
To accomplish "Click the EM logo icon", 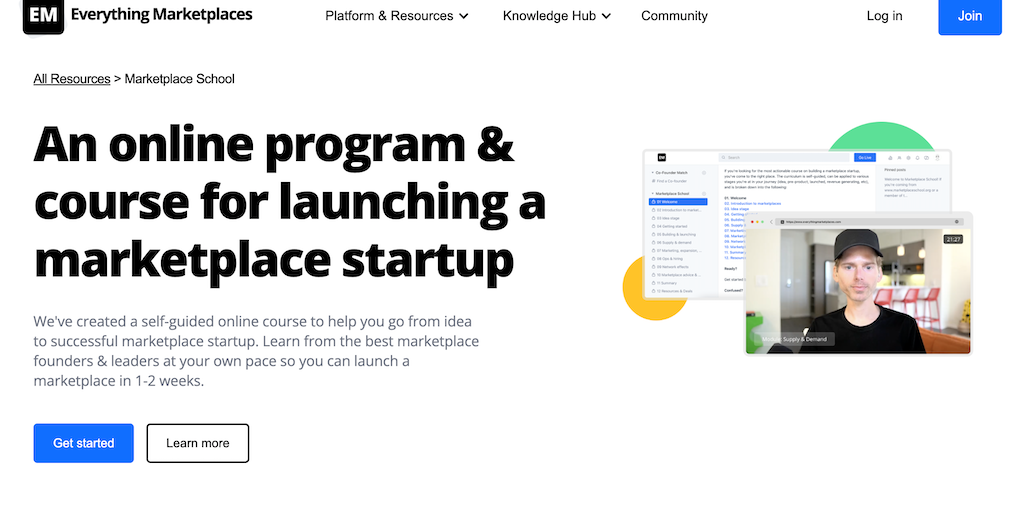I will coord(43,16).
